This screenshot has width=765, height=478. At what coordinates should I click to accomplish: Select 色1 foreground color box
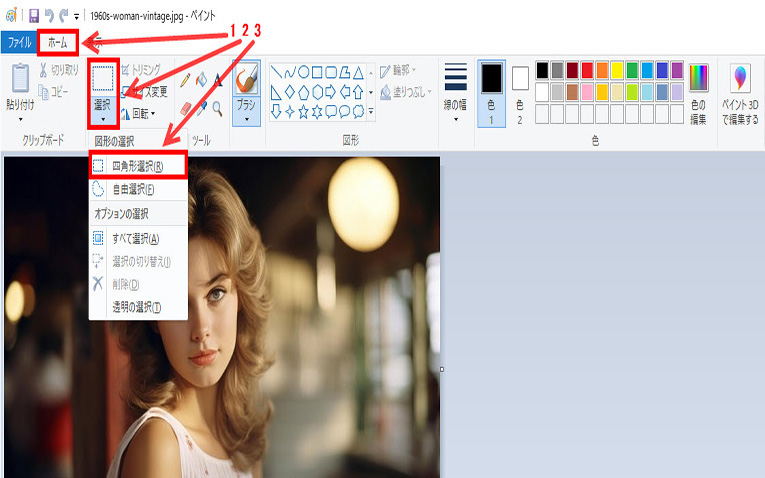[491, 90]
